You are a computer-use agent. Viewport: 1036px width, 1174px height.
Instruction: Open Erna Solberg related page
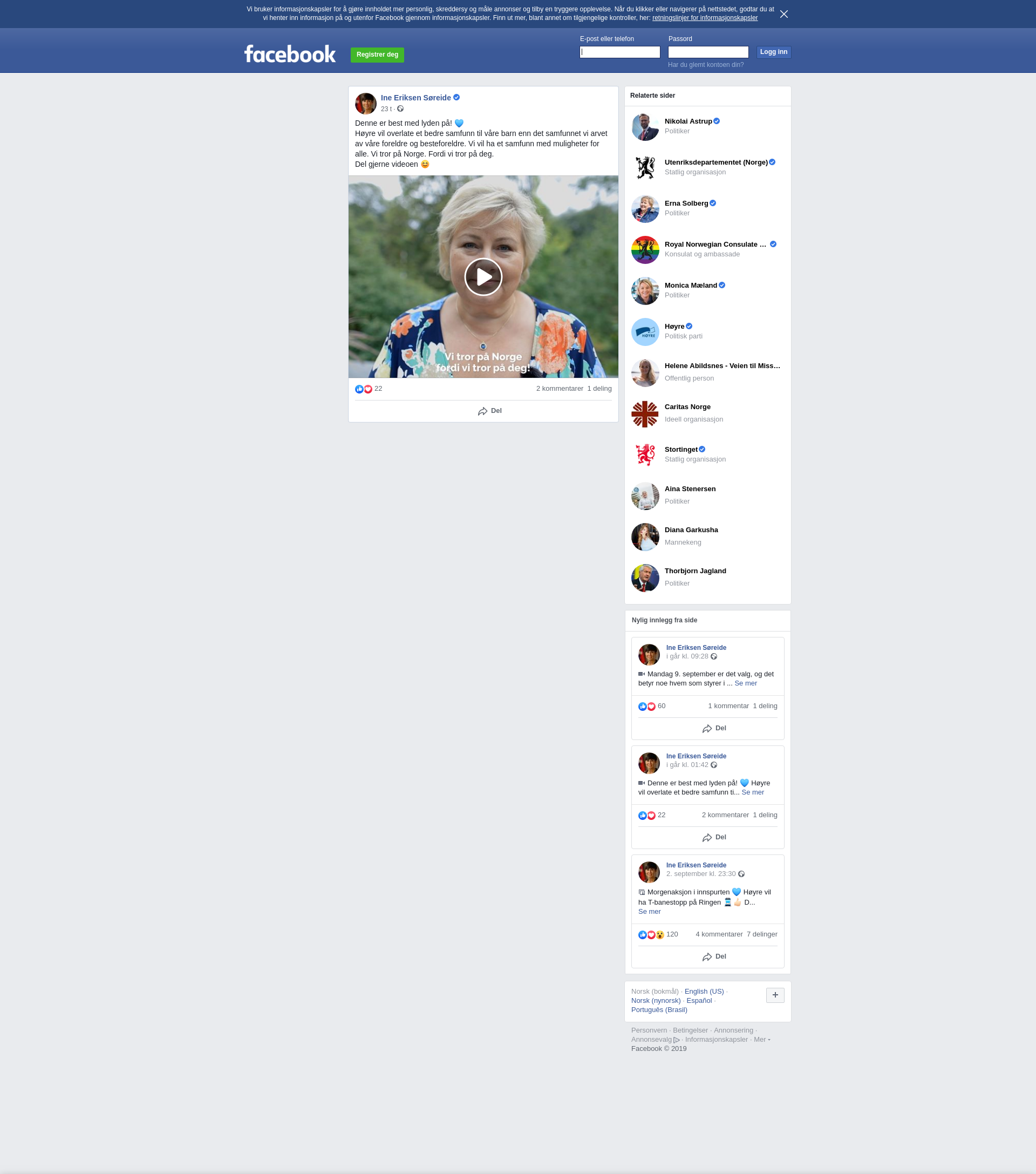tap(686, 203)
